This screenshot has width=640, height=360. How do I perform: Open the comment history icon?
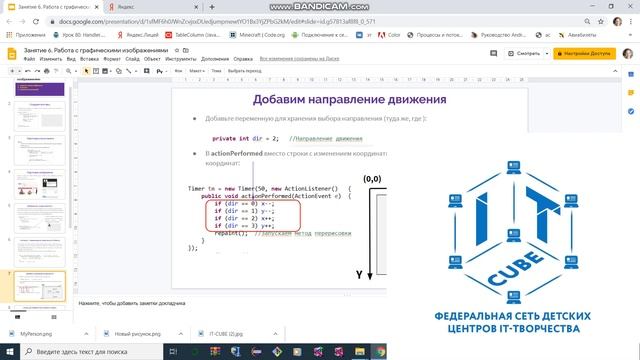pyautogui.click(x=493, y=53)
